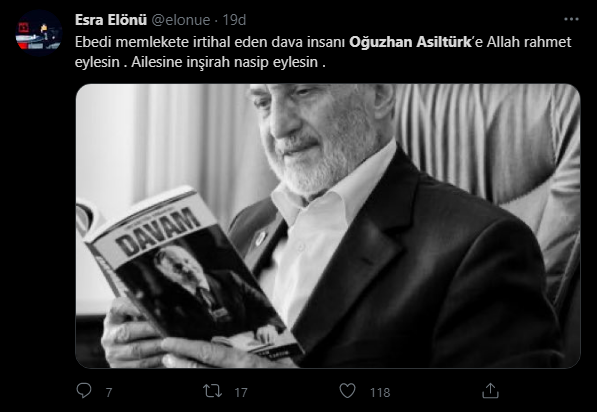Visit the @elonue handle link
The height and width of the screenshot is (412, 597).
point(181,20)
